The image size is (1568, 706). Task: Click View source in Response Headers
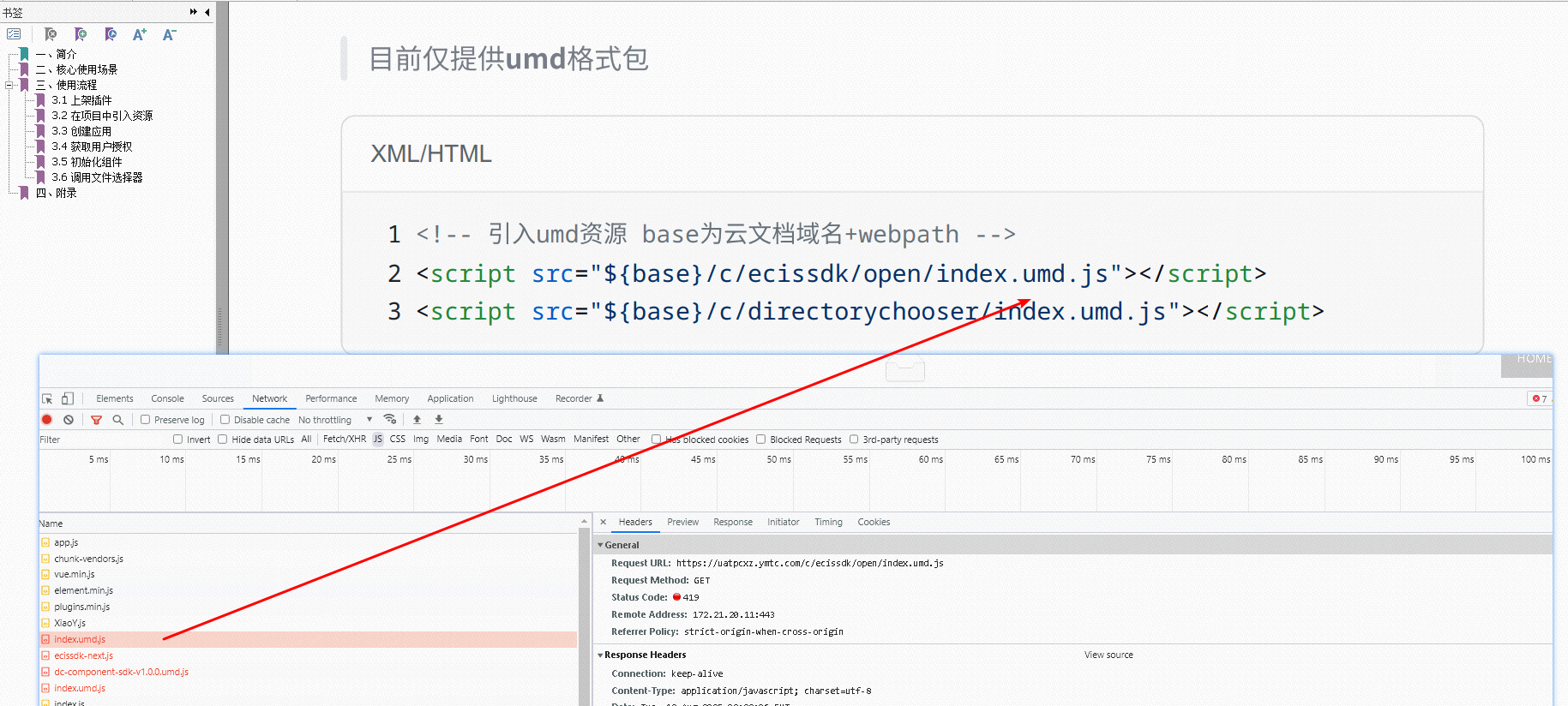click(1108, 655)
